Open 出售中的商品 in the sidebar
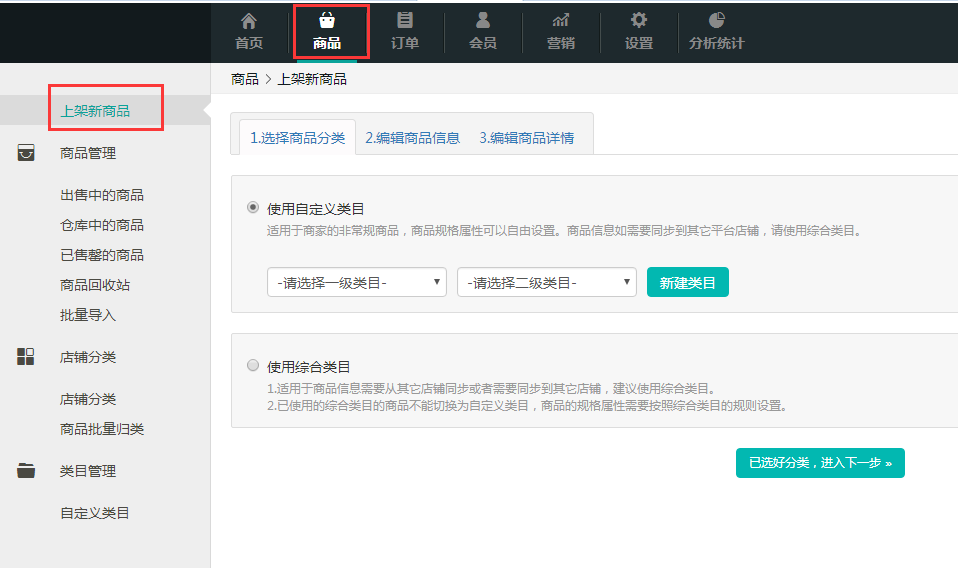The width and height of the screenshot is (958, 568). (102, 195)
